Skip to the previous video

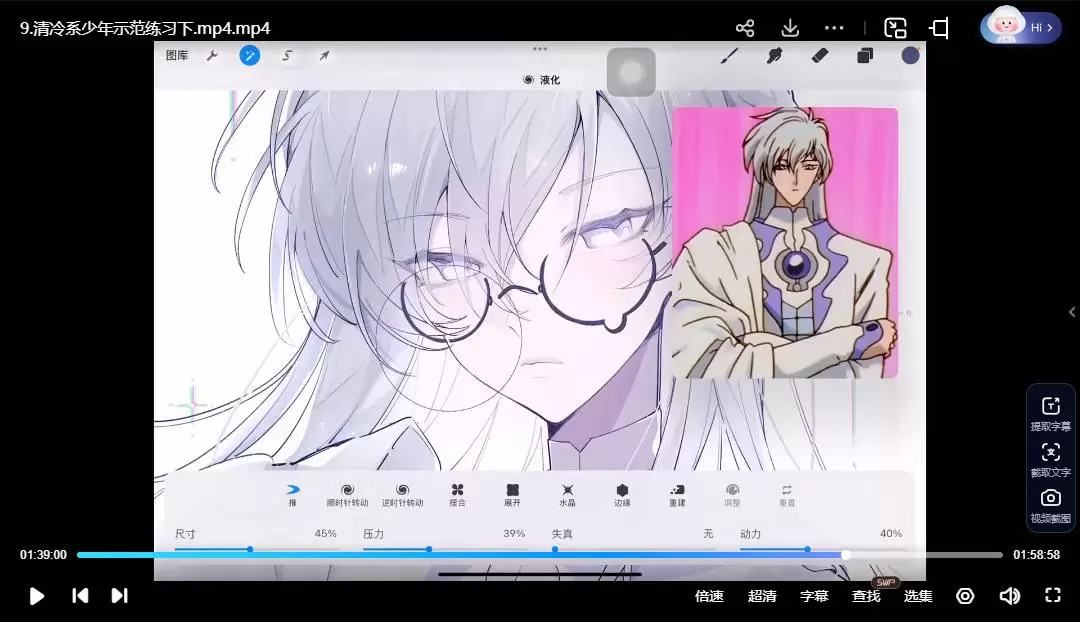[80, 596]
